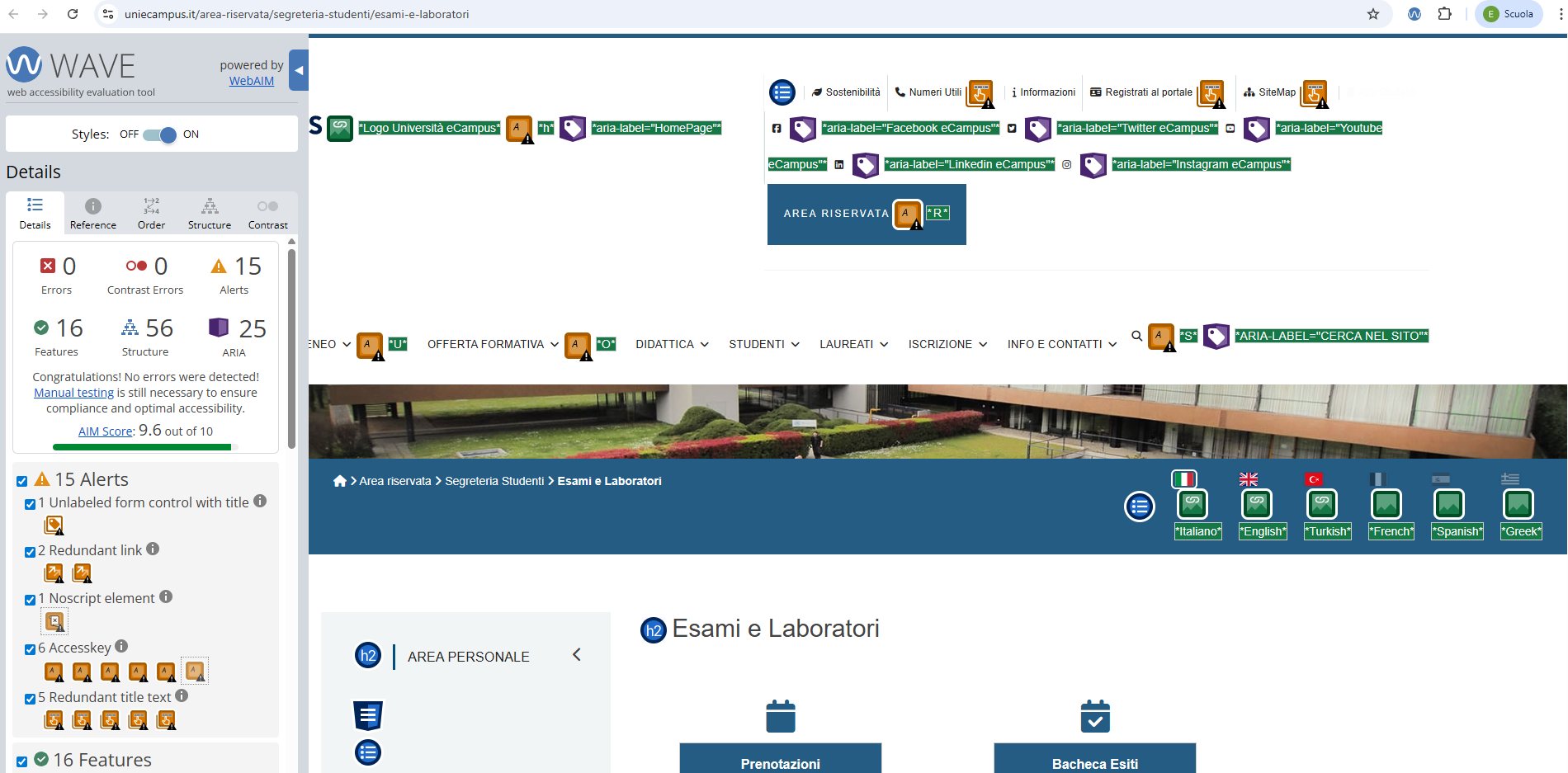The width and height of the screenshot is (1568, 773).
Task: Click the Noscript element alert icon
Action: click(54, 621)
